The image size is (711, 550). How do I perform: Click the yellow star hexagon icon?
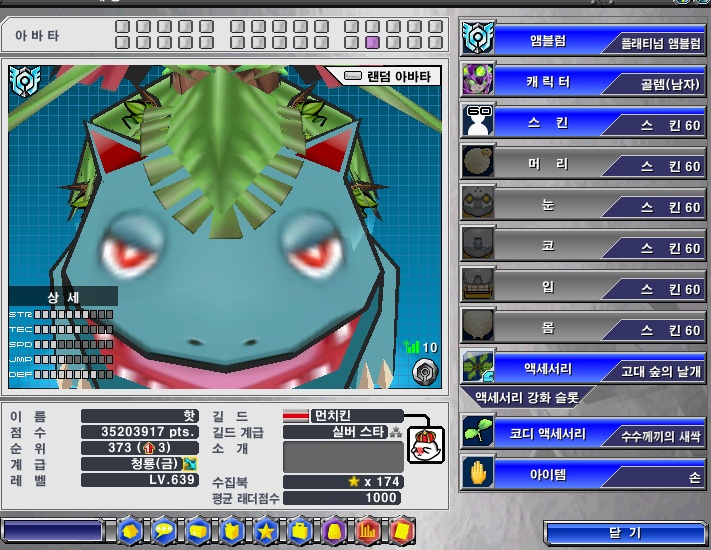point(266,531)
